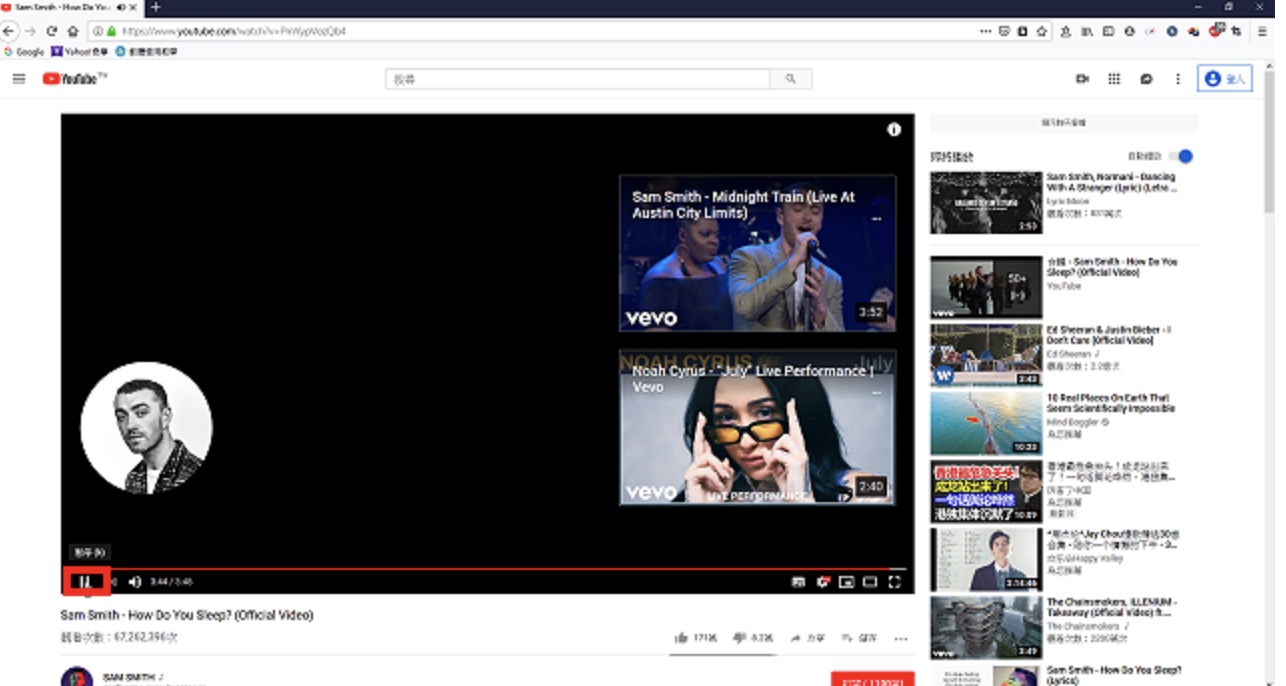Like the video with thumbs-up
This screenshot has width=1286, height=686.
[x=682, y=637]
